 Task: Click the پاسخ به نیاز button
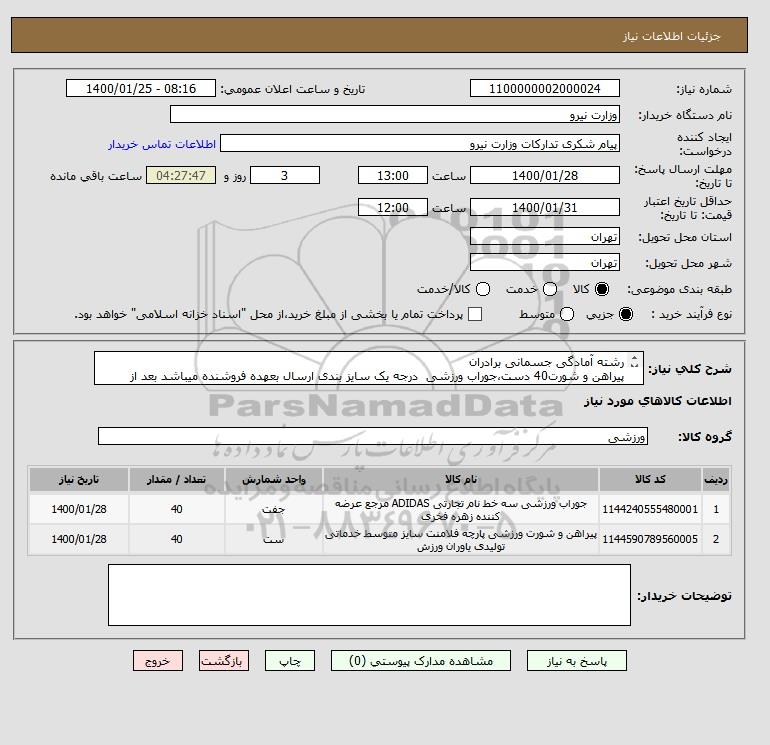pos(577,661)
